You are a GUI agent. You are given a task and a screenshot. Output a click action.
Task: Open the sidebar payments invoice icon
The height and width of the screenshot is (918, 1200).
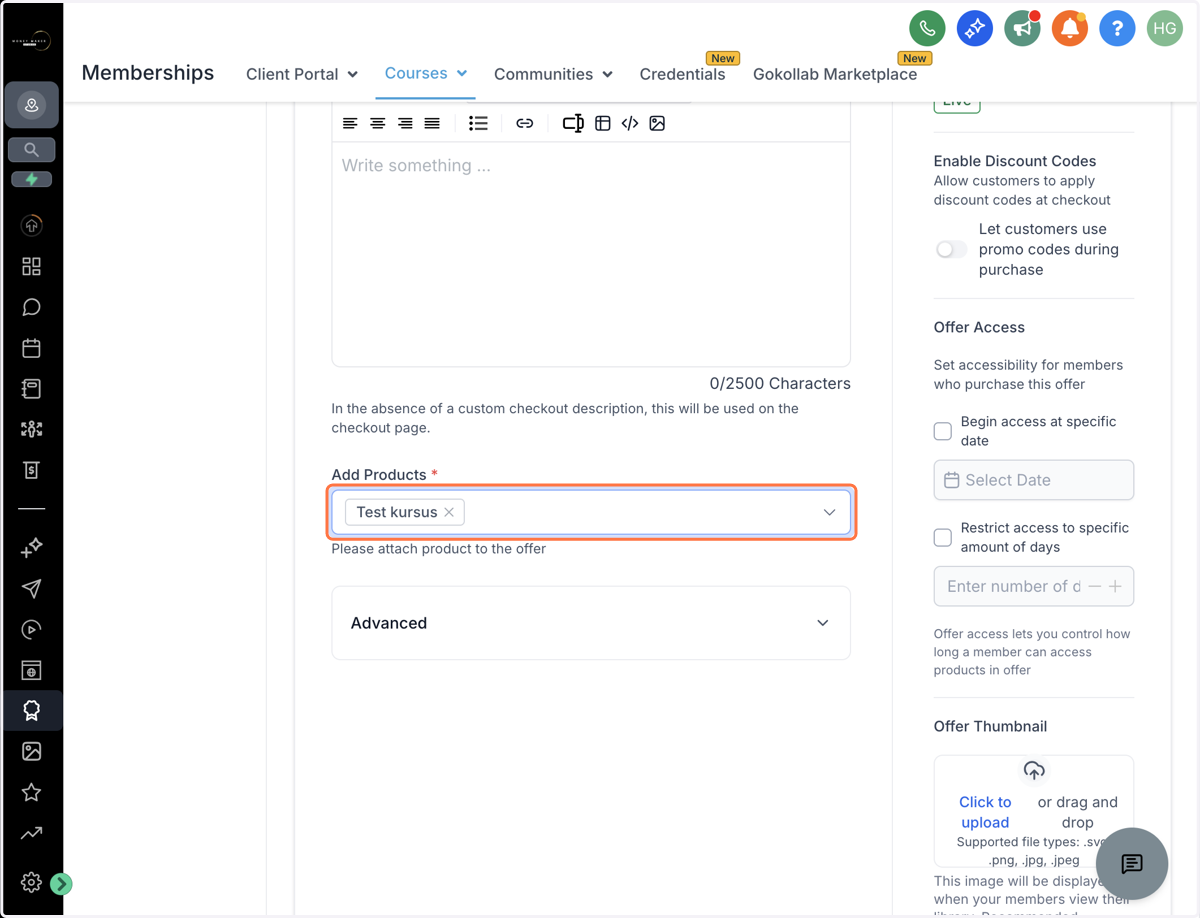tap(32, 470)
